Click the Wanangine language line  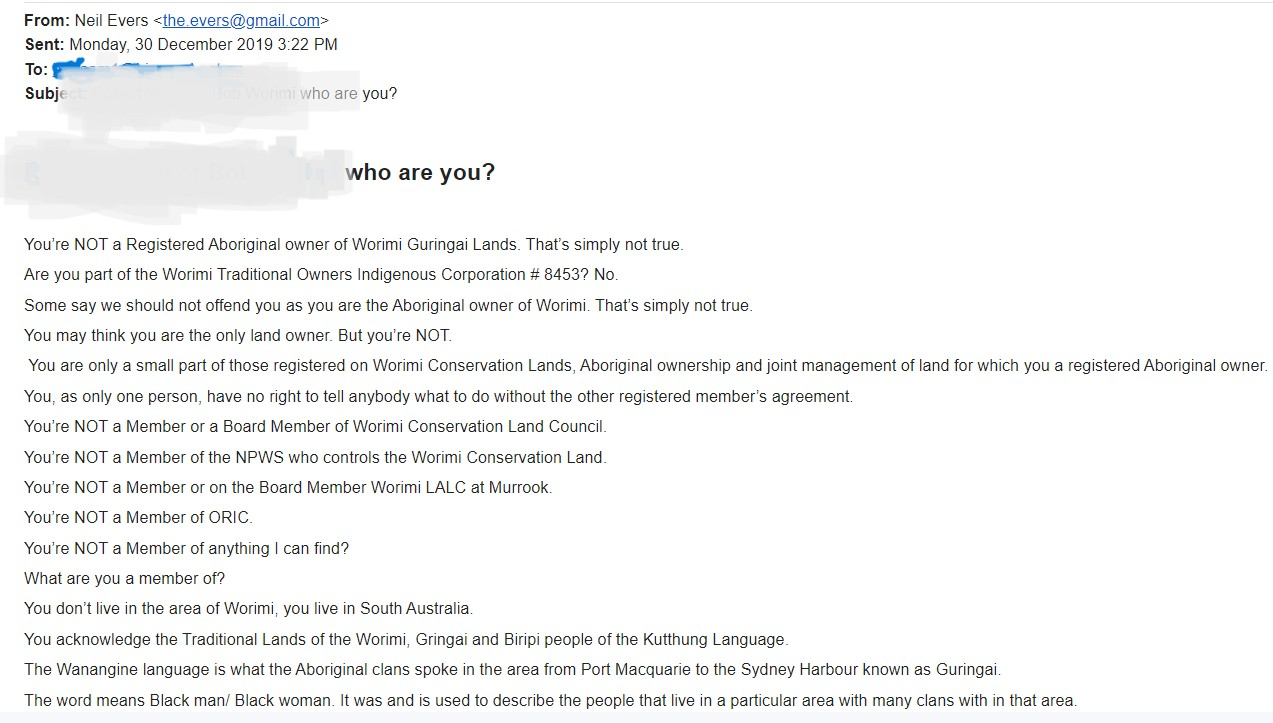coord(512,669)
